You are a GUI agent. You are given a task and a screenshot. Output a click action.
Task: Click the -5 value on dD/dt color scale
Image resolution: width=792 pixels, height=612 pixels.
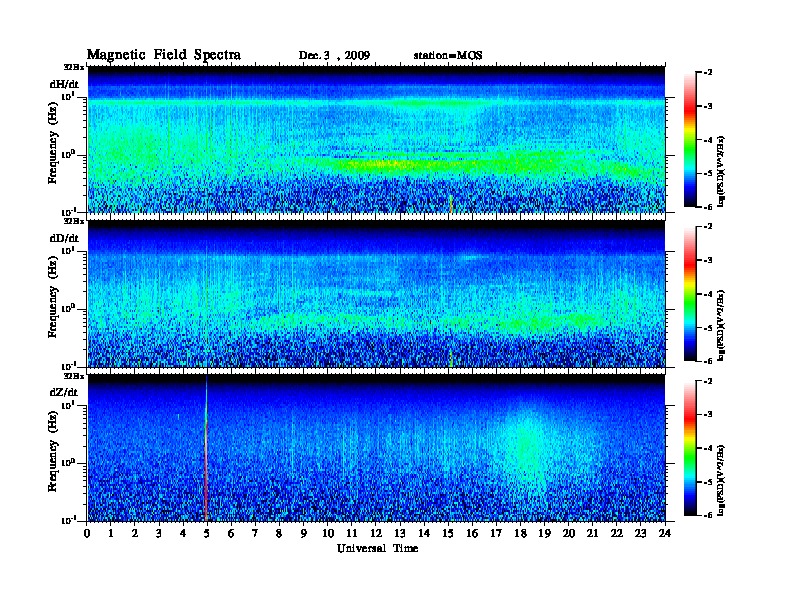[x=708, y=328]
